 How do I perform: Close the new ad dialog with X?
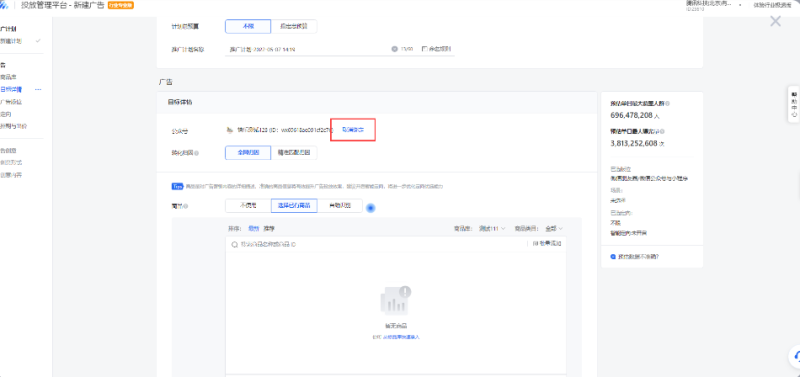click(x=775, y=21)
